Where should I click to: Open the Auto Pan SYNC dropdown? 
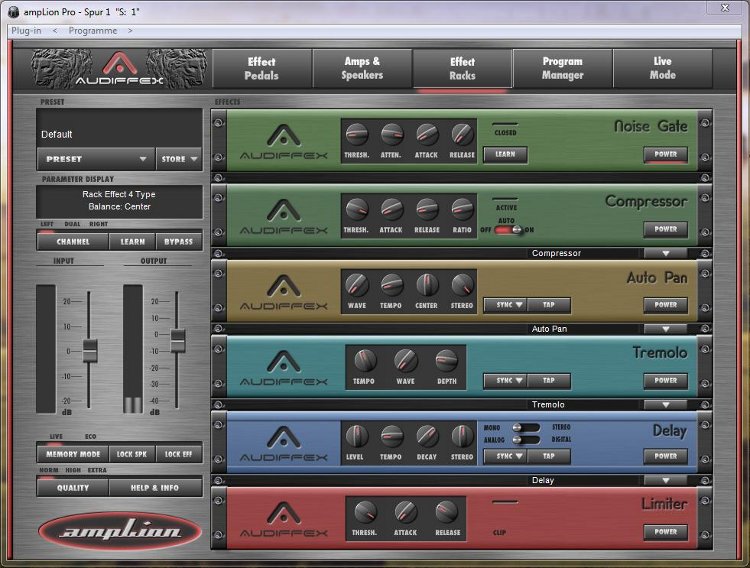[506, 305]
